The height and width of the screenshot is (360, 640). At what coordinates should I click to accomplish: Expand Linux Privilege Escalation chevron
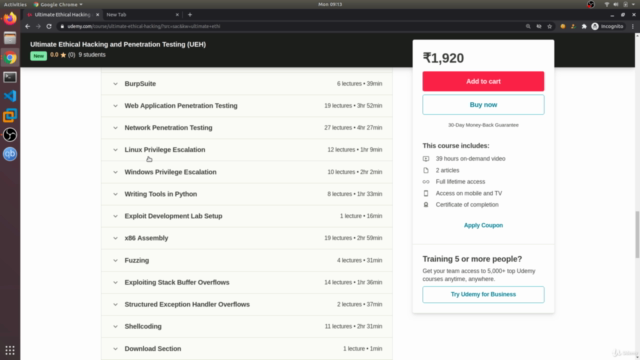tap(116, 150)
